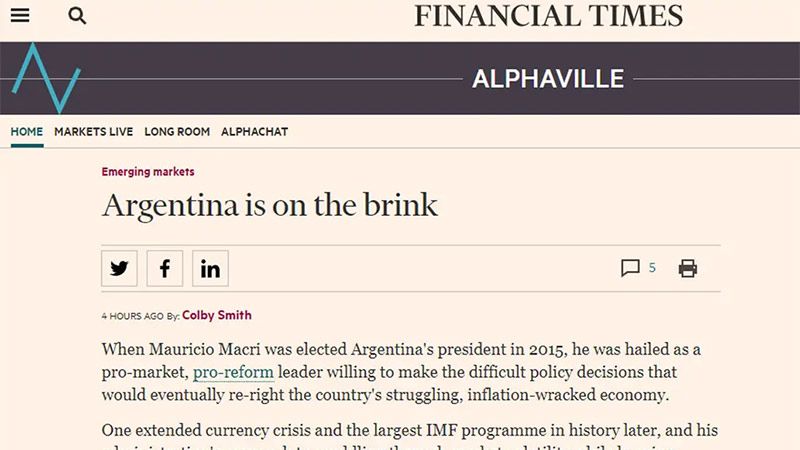Open the Emerging markets topic link
800x450 pixels.
tap(148, 172)
